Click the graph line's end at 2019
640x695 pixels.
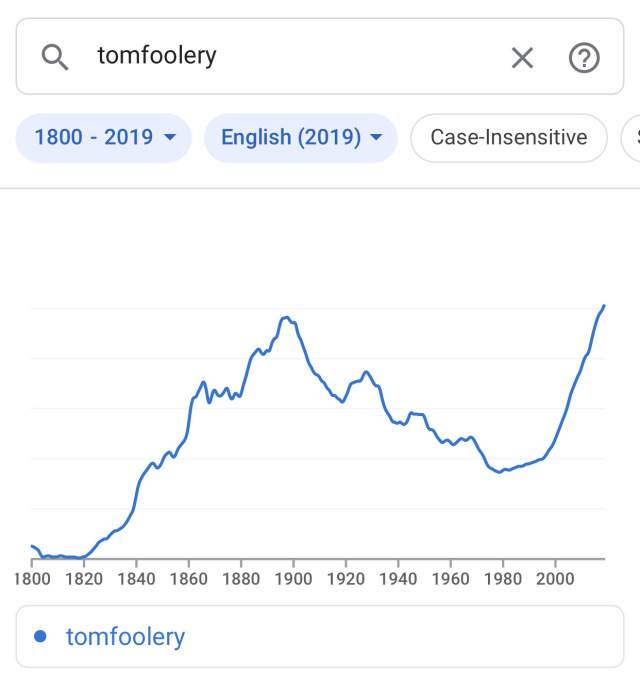pyautogui.click(x=604, y=306)
